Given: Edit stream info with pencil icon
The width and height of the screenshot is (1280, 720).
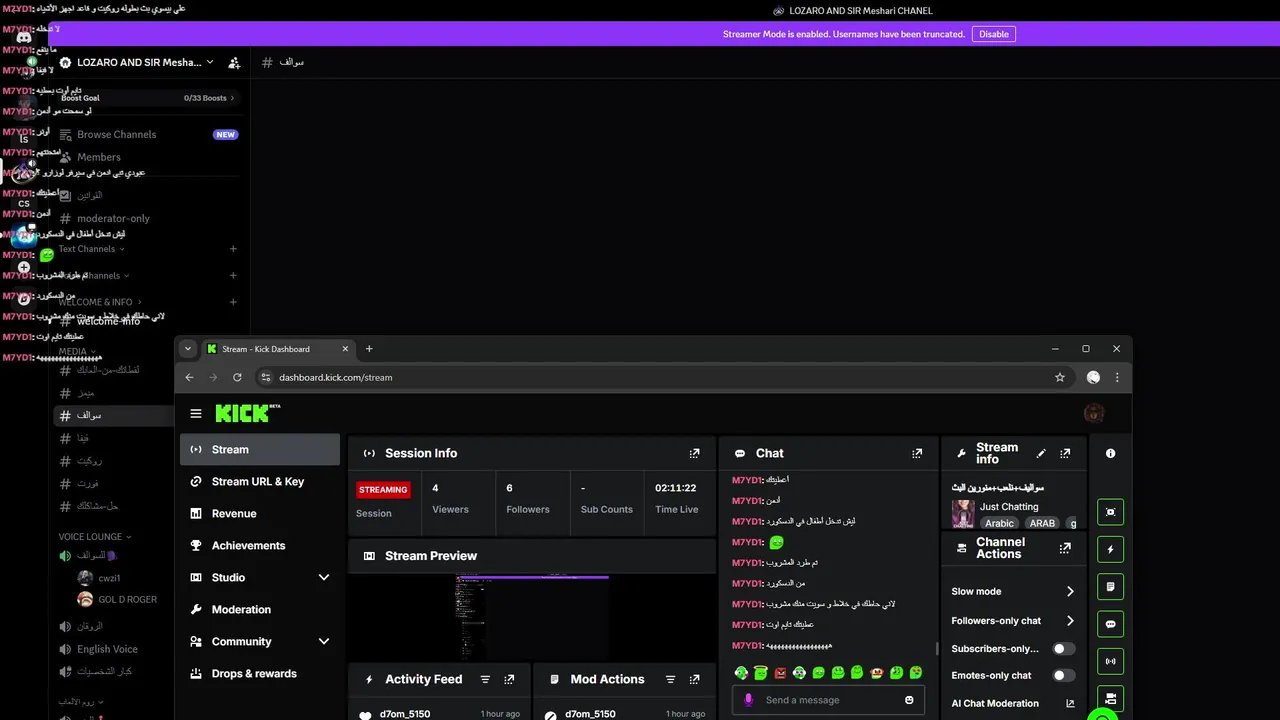Looking at the screenshot, I should click(x=1041, y=453).
